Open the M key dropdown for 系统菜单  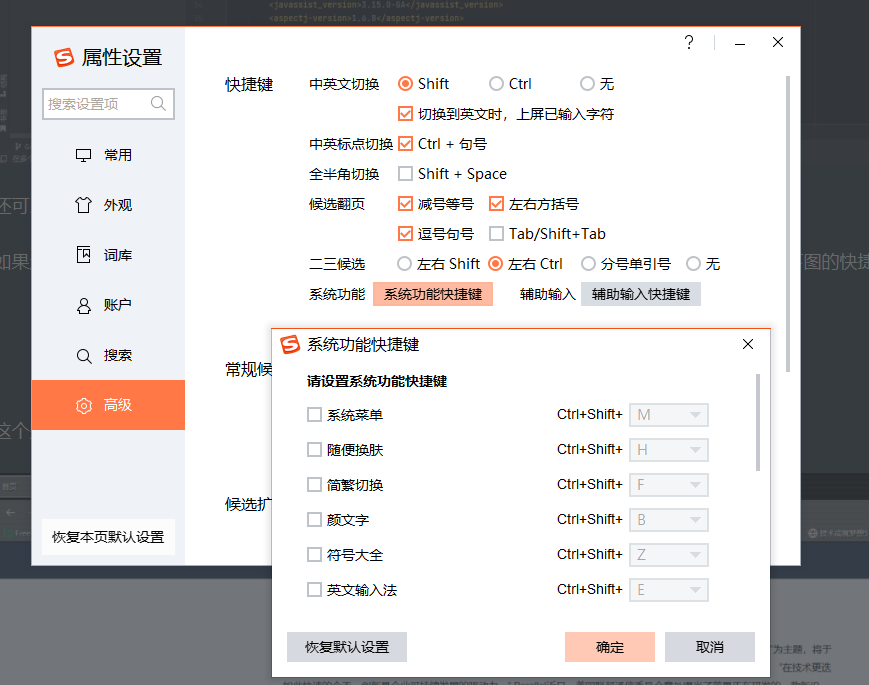pyautogui.click(x=669, y=415)
